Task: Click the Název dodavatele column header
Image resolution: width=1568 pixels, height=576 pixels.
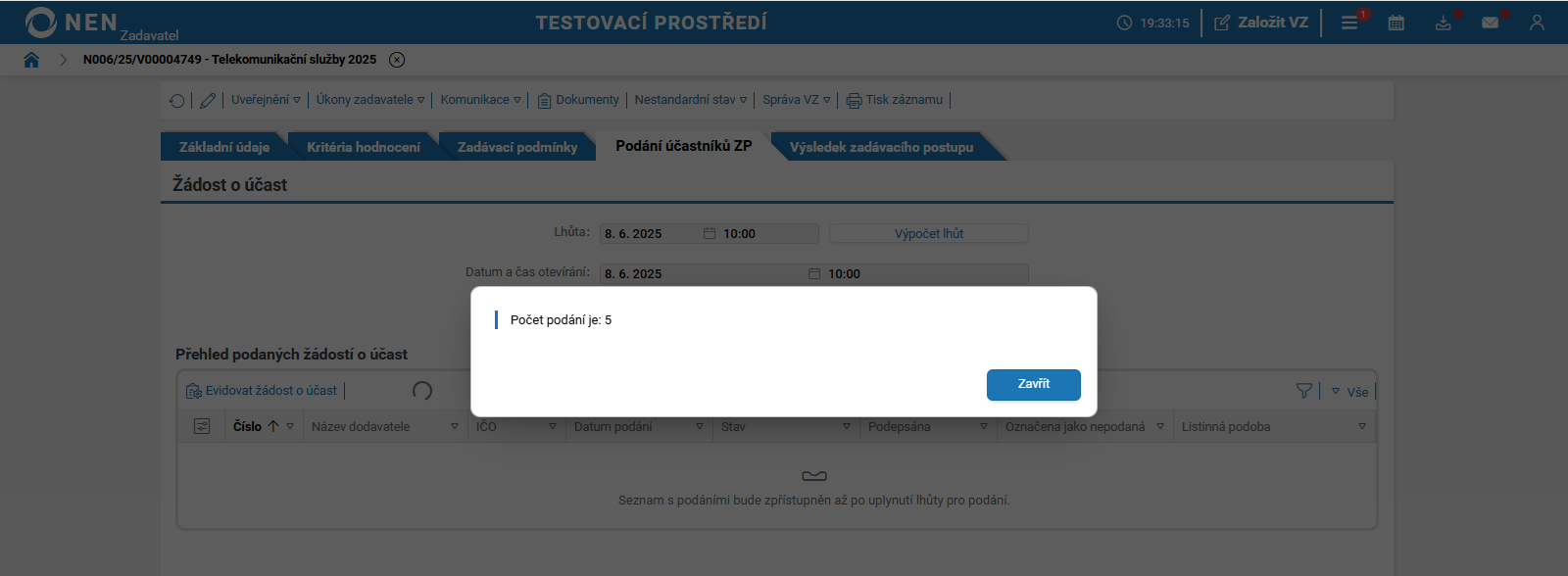Action: [361, 426]
